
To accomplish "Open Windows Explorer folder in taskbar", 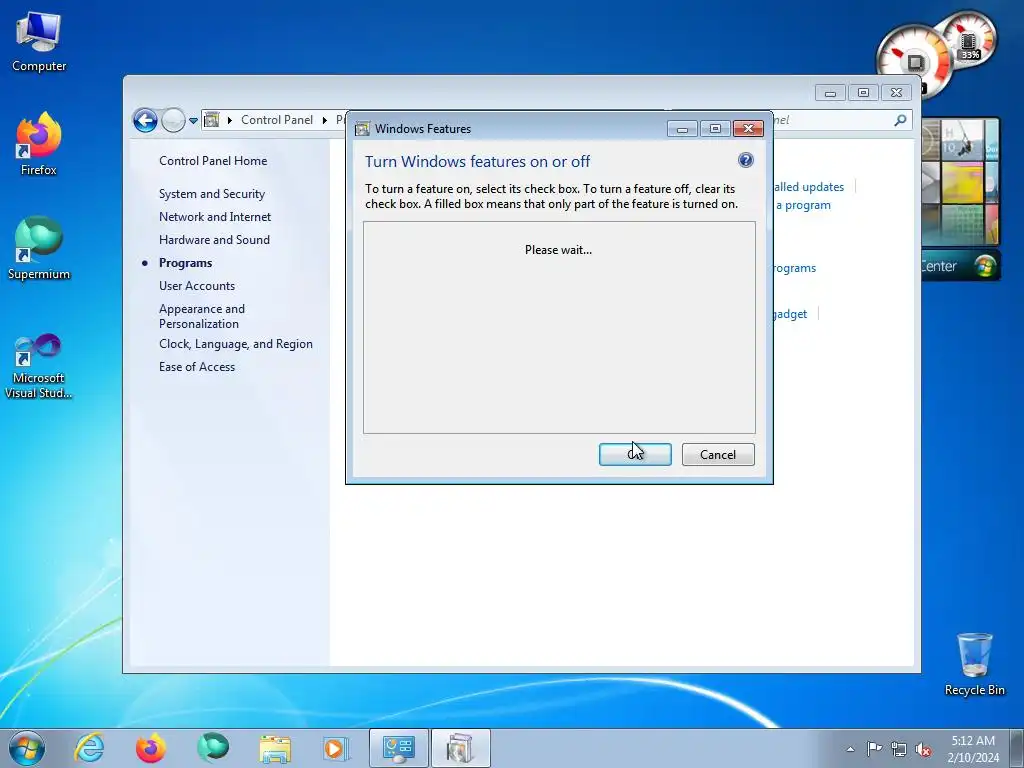I will click(275, 748).
